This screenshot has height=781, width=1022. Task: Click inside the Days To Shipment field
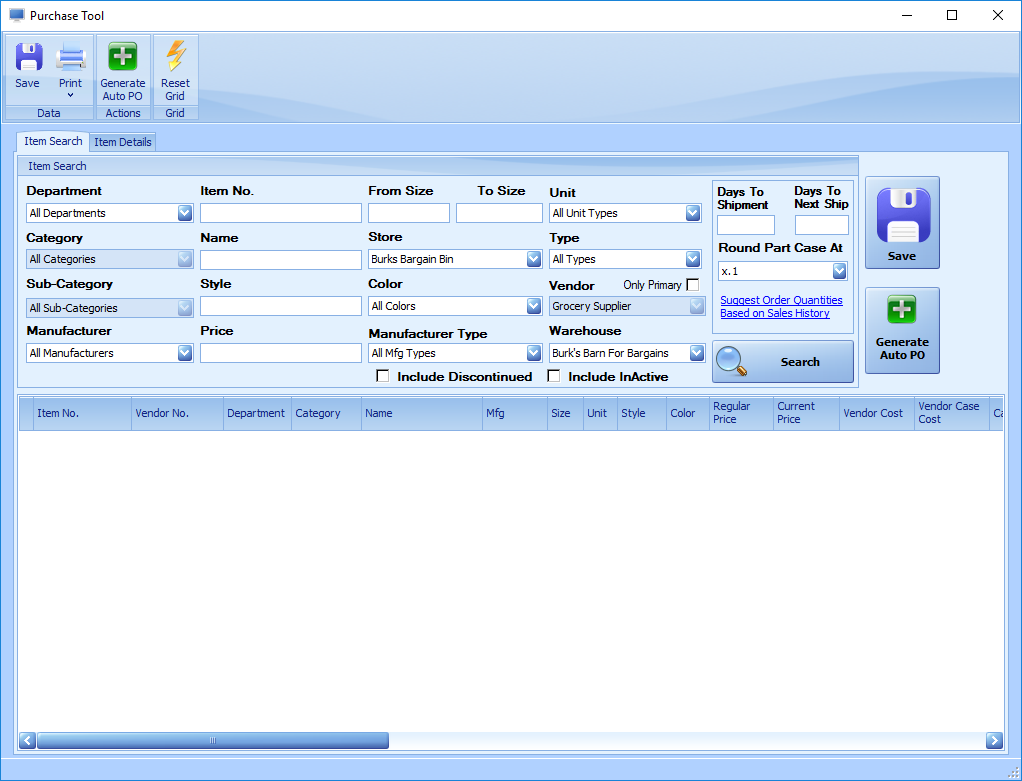tap(745, 224)
